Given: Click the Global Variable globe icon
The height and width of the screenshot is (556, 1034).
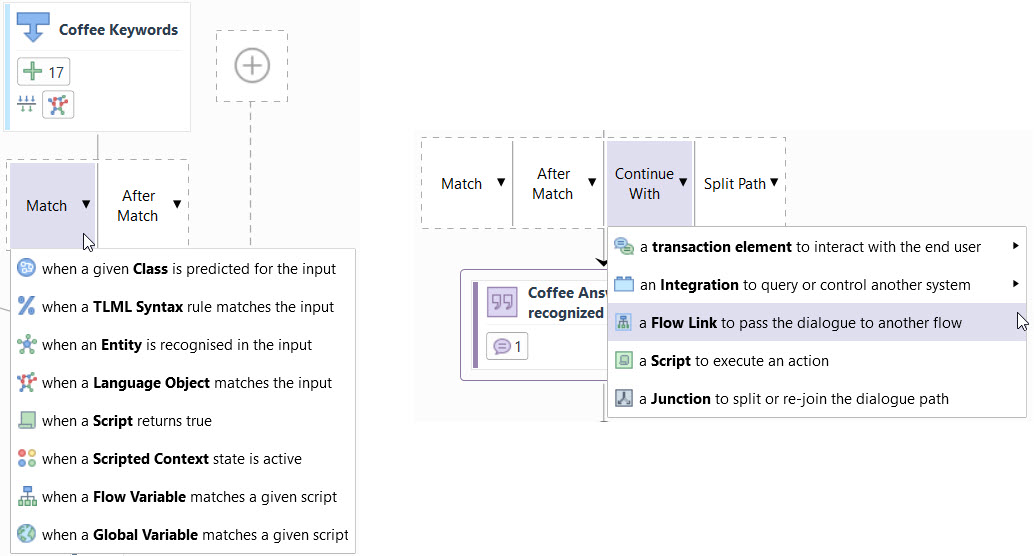Looking at the screenshot, I should point(27,534).
